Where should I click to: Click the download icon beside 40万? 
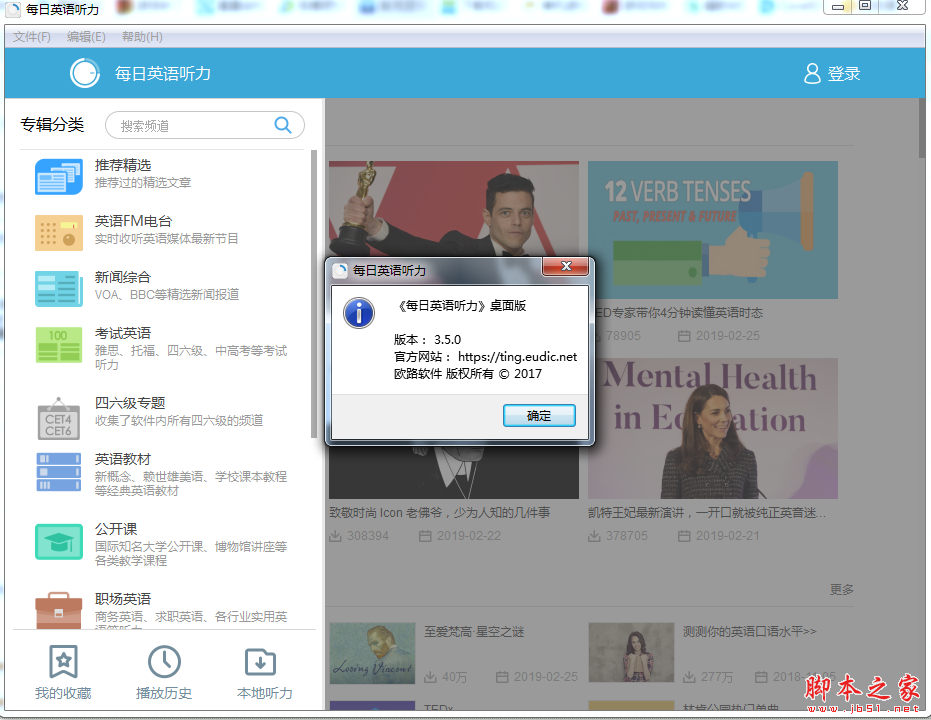430,677
